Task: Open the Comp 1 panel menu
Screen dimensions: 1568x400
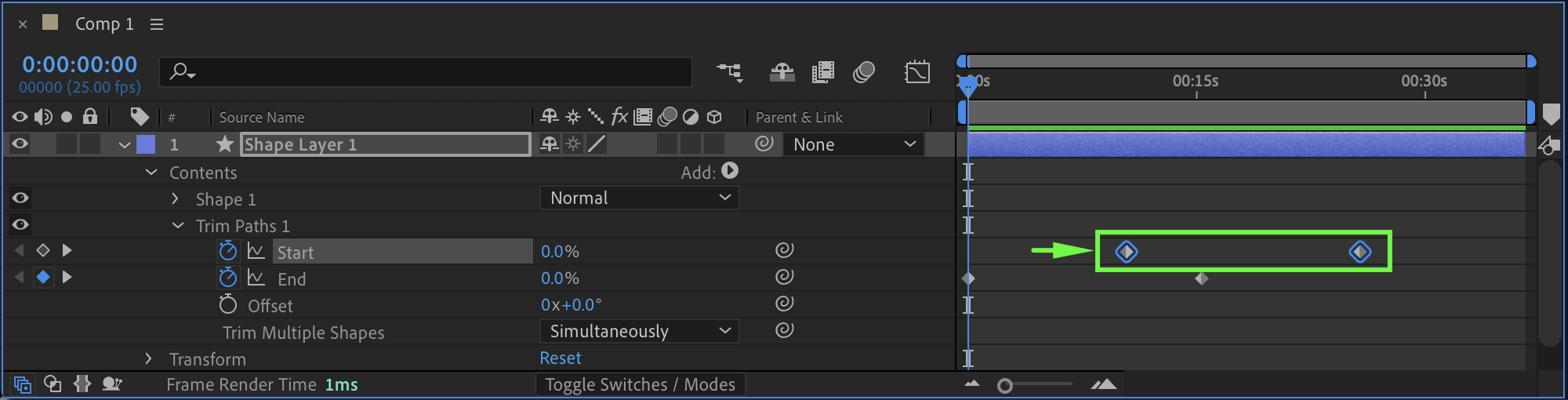Action: [x=157, y=24]
